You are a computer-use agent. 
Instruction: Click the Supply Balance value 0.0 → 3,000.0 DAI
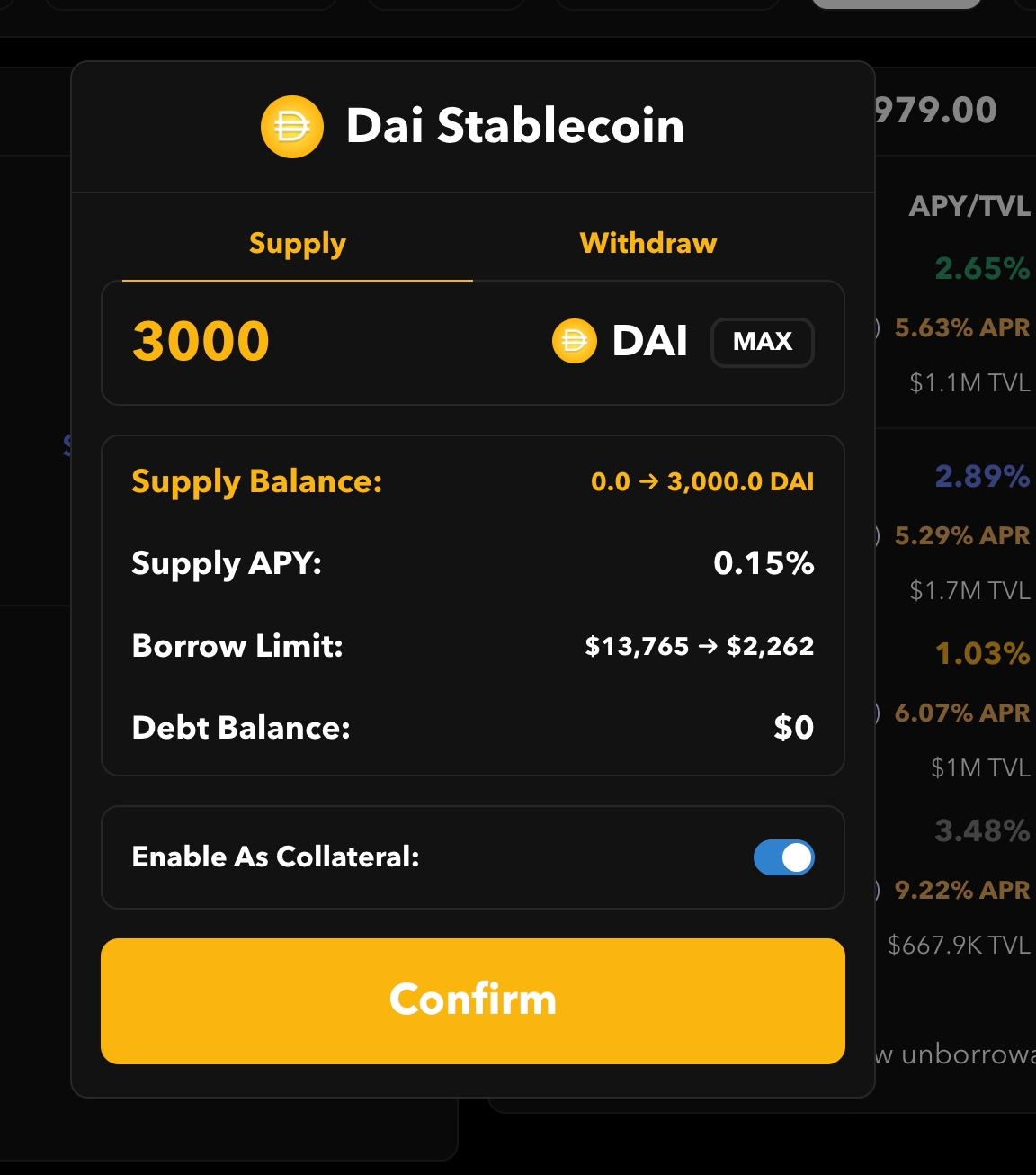pos(701,482)
